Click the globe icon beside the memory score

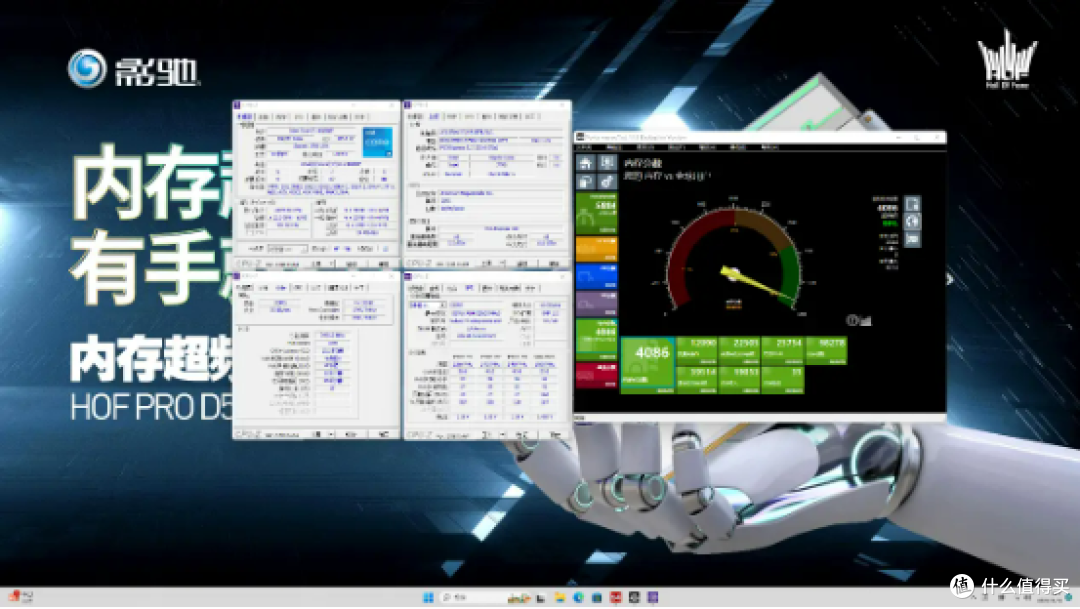(913, 221)
